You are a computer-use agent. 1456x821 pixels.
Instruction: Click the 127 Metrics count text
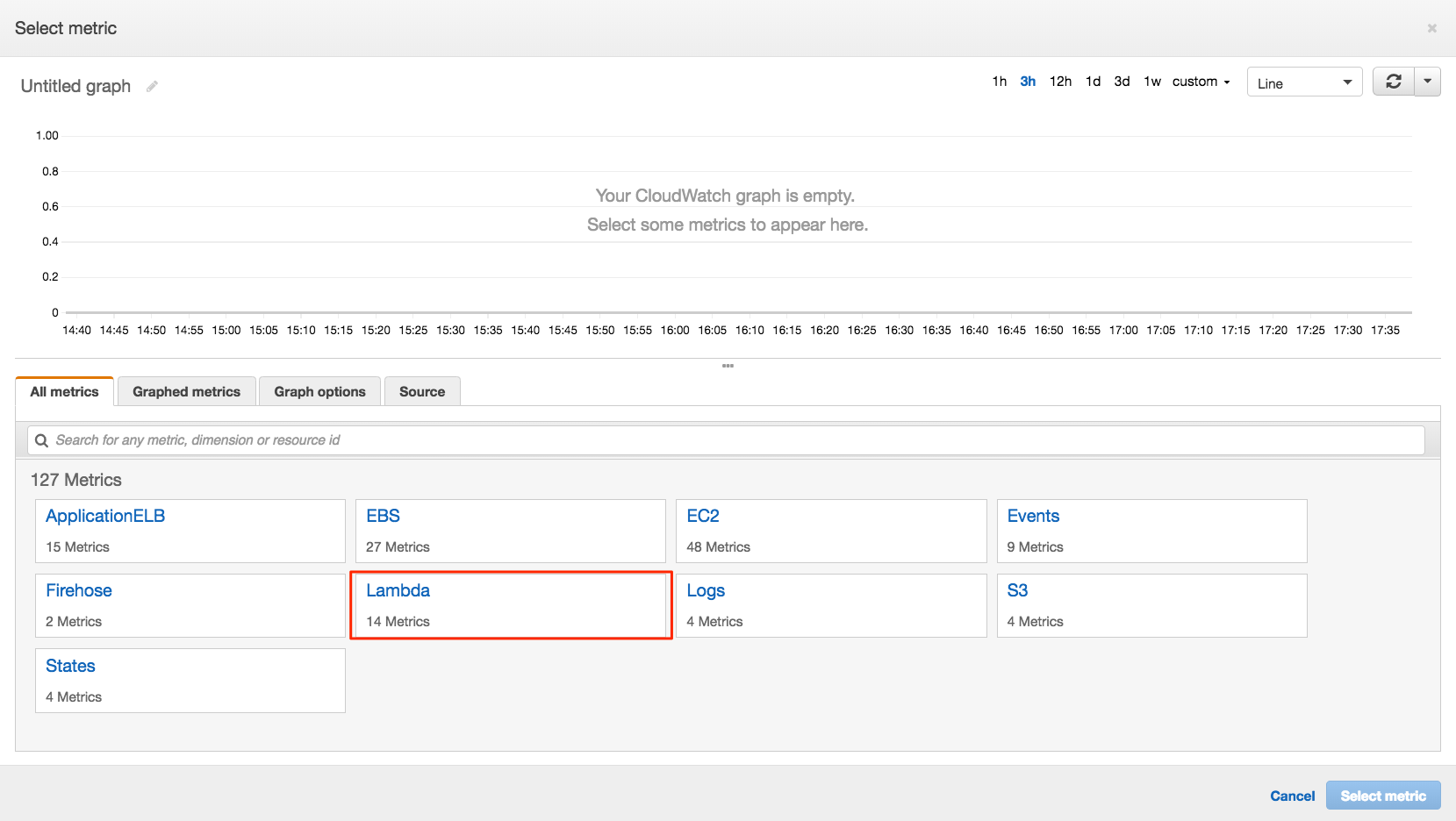[76, 480]
